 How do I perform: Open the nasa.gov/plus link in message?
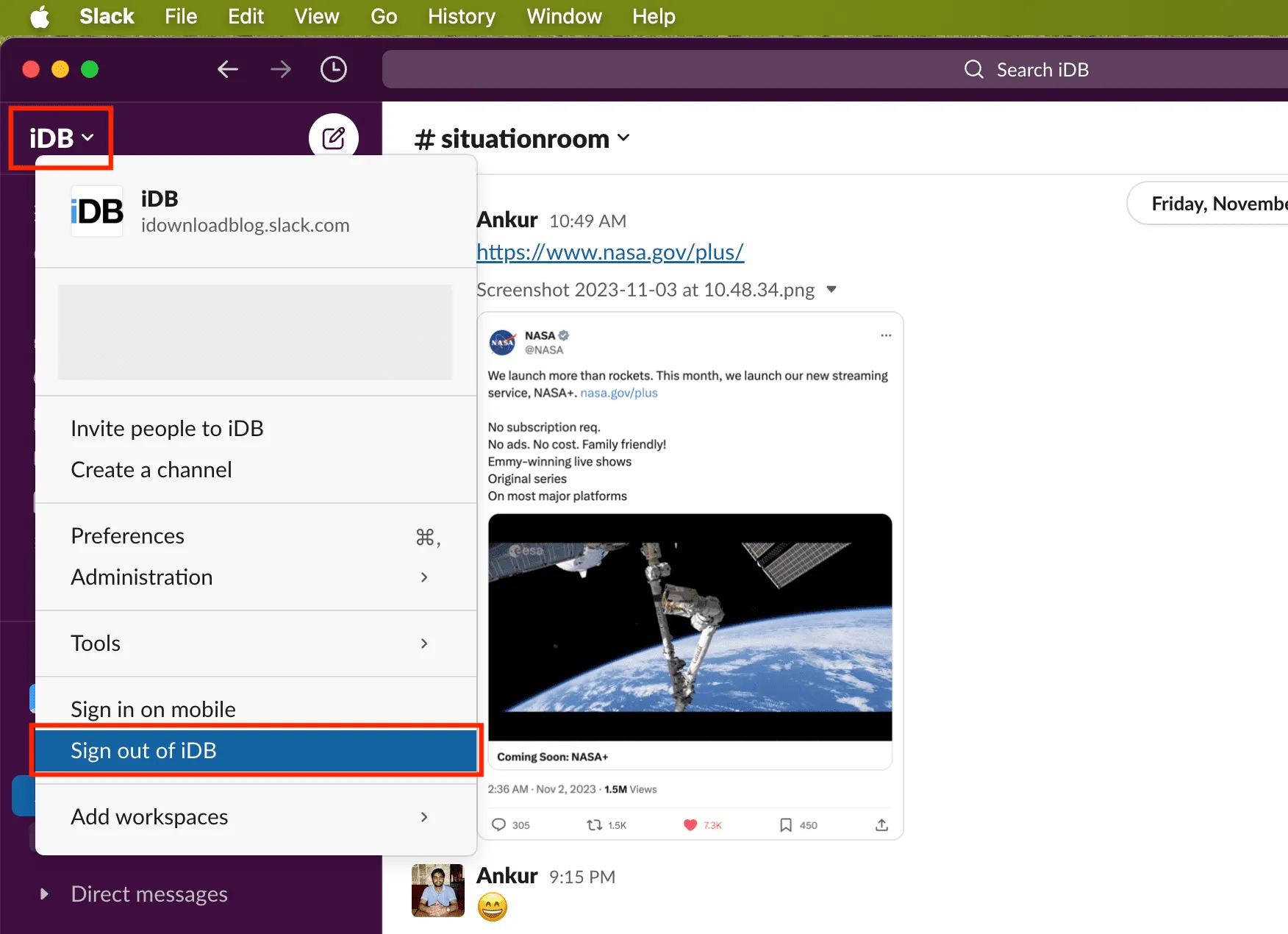[x=610, y=252]
